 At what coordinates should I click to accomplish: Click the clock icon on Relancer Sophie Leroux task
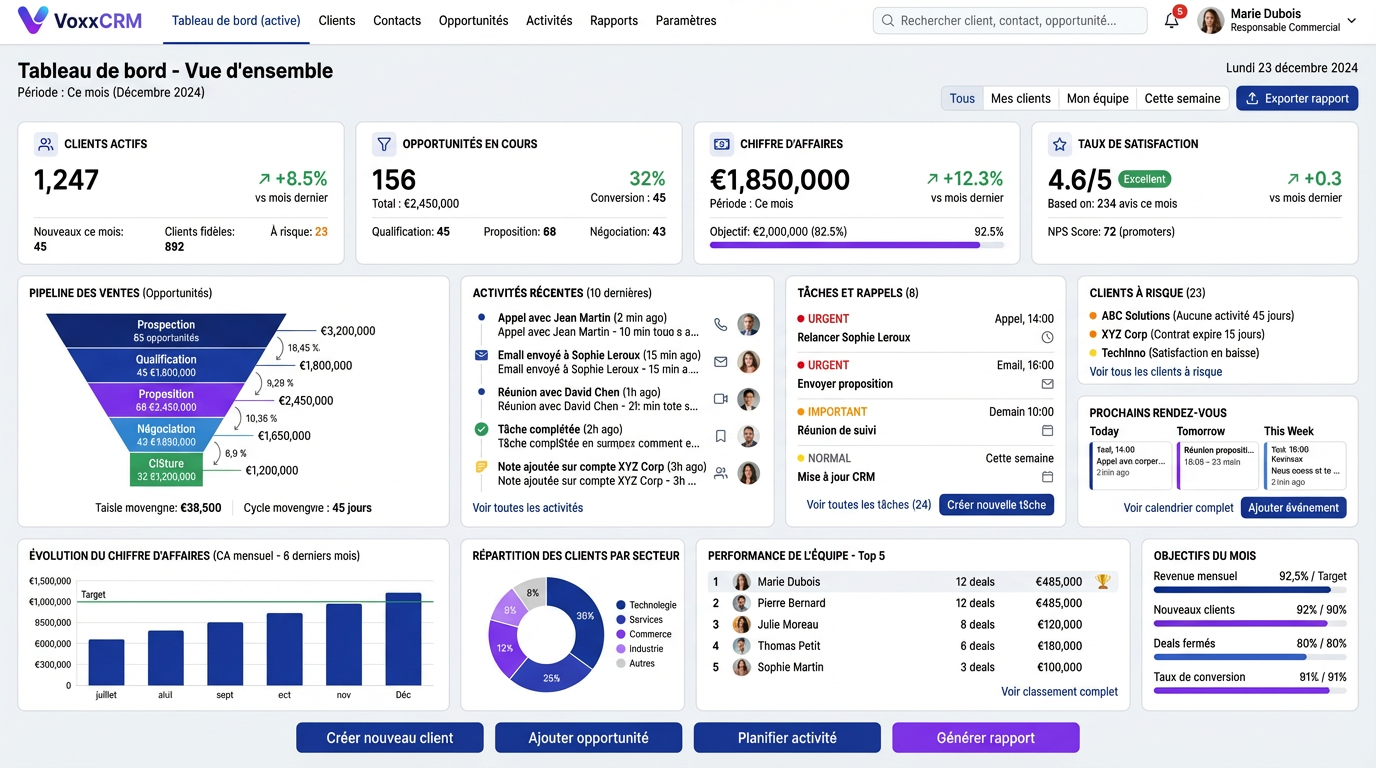click(1048, 338)
